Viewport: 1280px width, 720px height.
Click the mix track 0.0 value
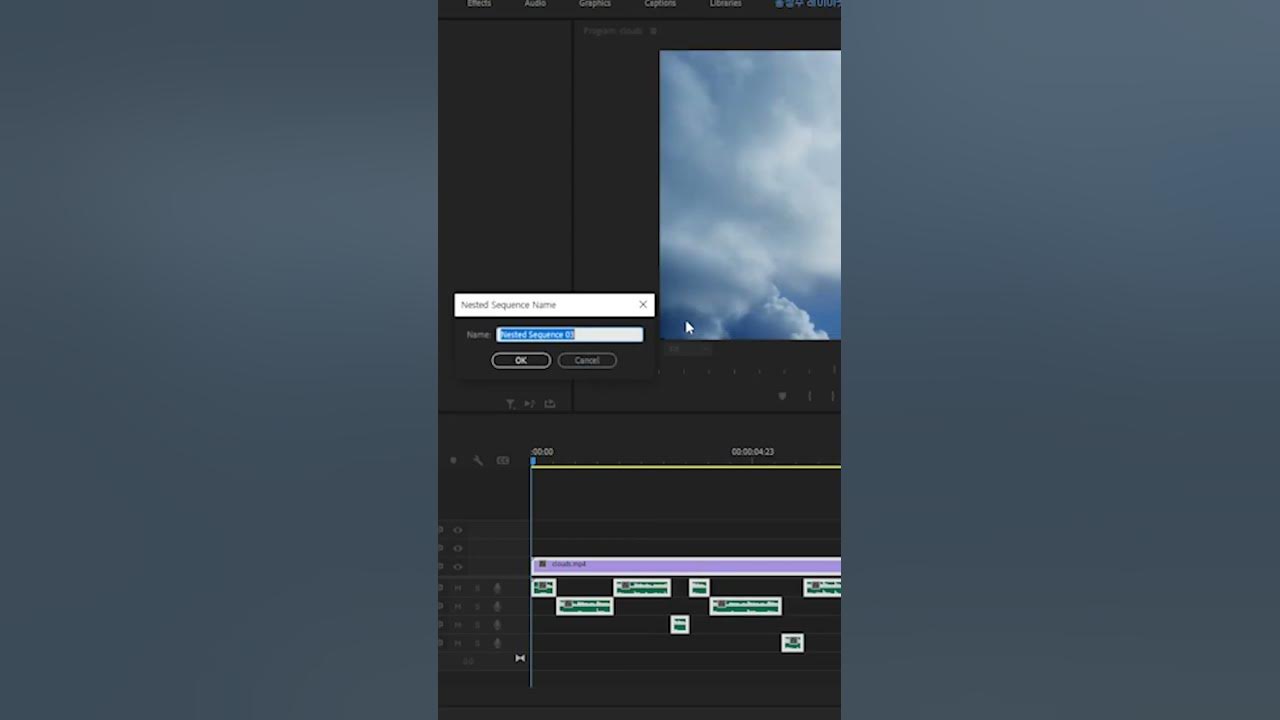[x=468, y=661]
